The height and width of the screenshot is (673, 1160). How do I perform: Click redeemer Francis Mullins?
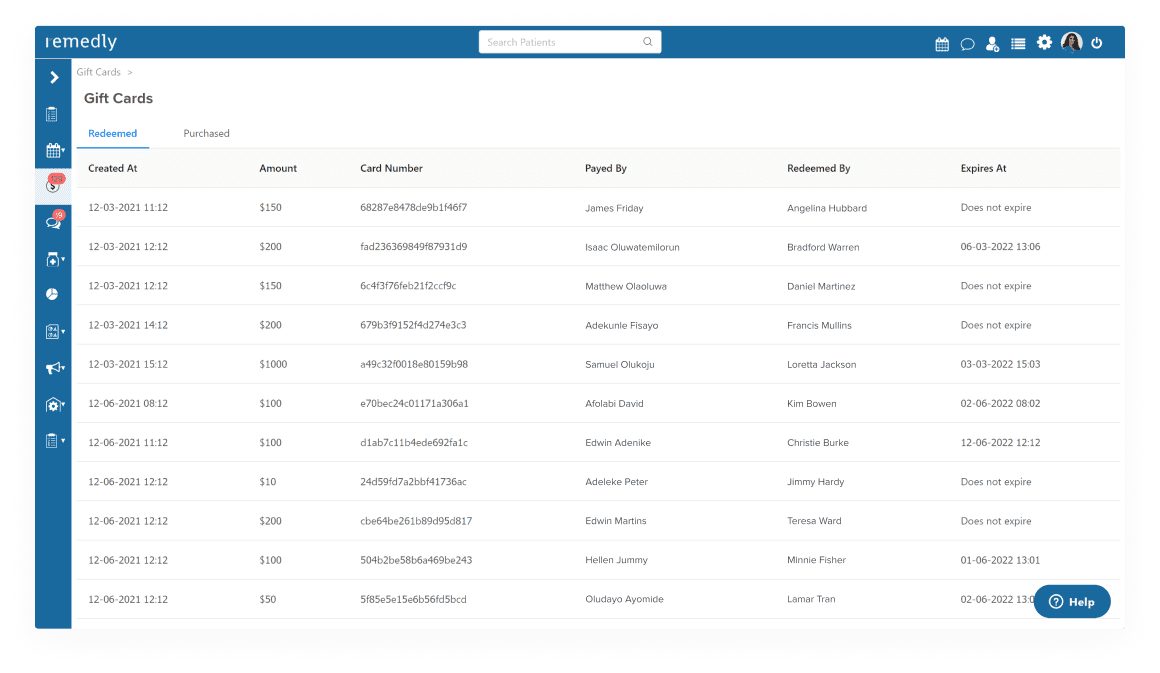coord(820,325)
